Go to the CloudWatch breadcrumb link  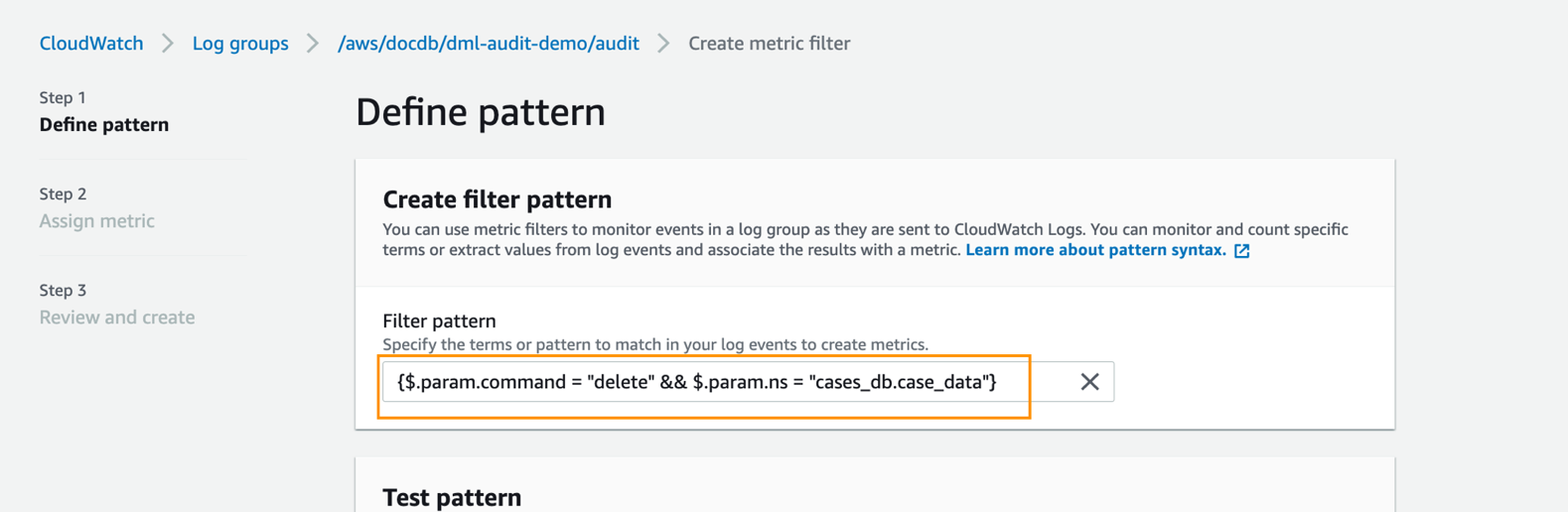91,44
